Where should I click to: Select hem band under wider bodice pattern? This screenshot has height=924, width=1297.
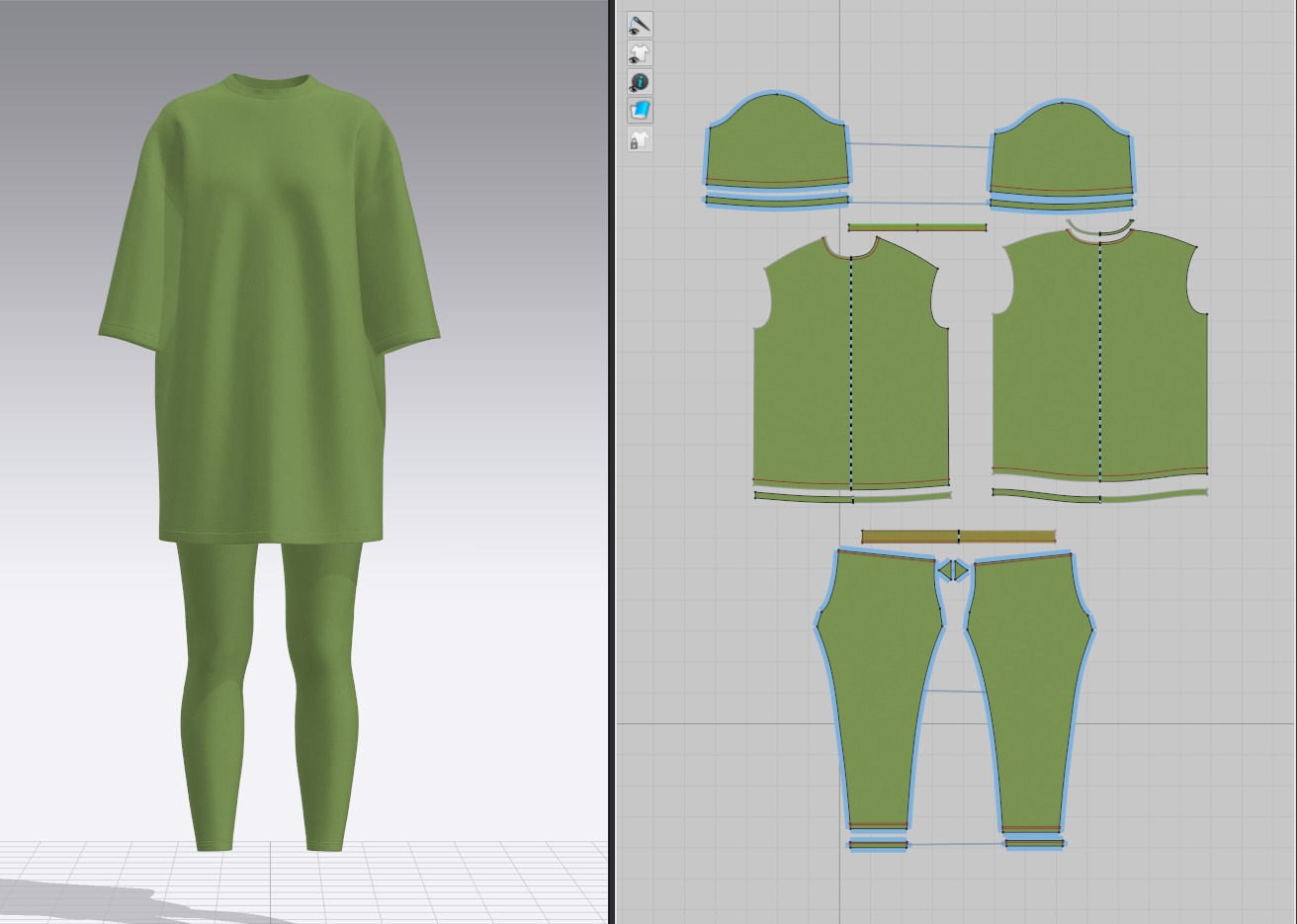pos(1099,495)
